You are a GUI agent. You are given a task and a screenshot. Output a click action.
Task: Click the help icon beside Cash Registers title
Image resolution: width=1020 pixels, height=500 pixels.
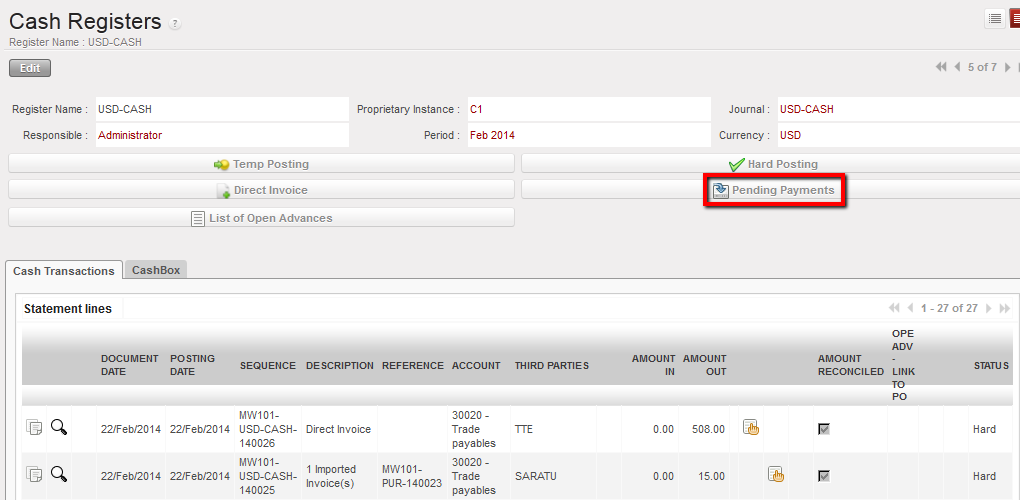175,24
